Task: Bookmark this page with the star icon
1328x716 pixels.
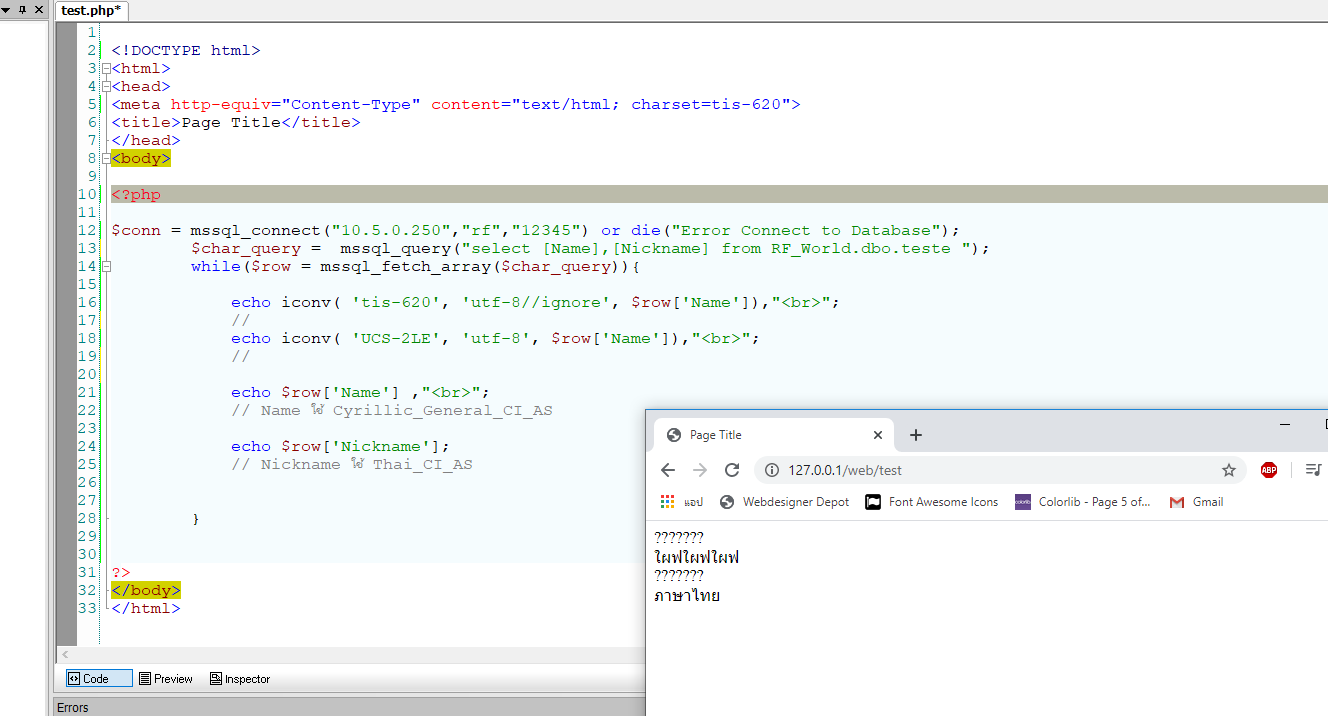Action: click(x=1229, y=470)
